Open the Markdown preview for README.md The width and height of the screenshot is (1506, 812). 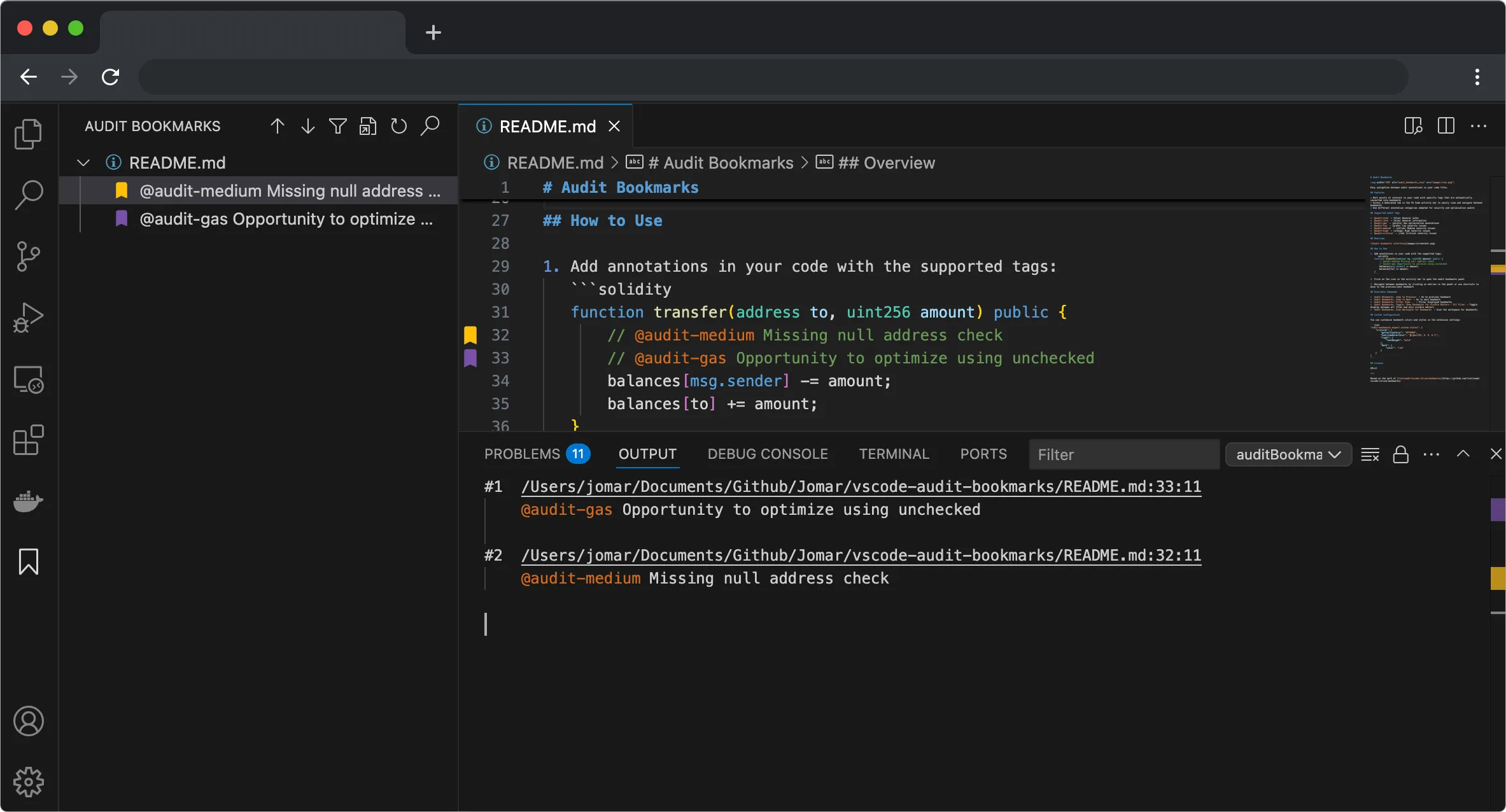[x=1412, y=125]
